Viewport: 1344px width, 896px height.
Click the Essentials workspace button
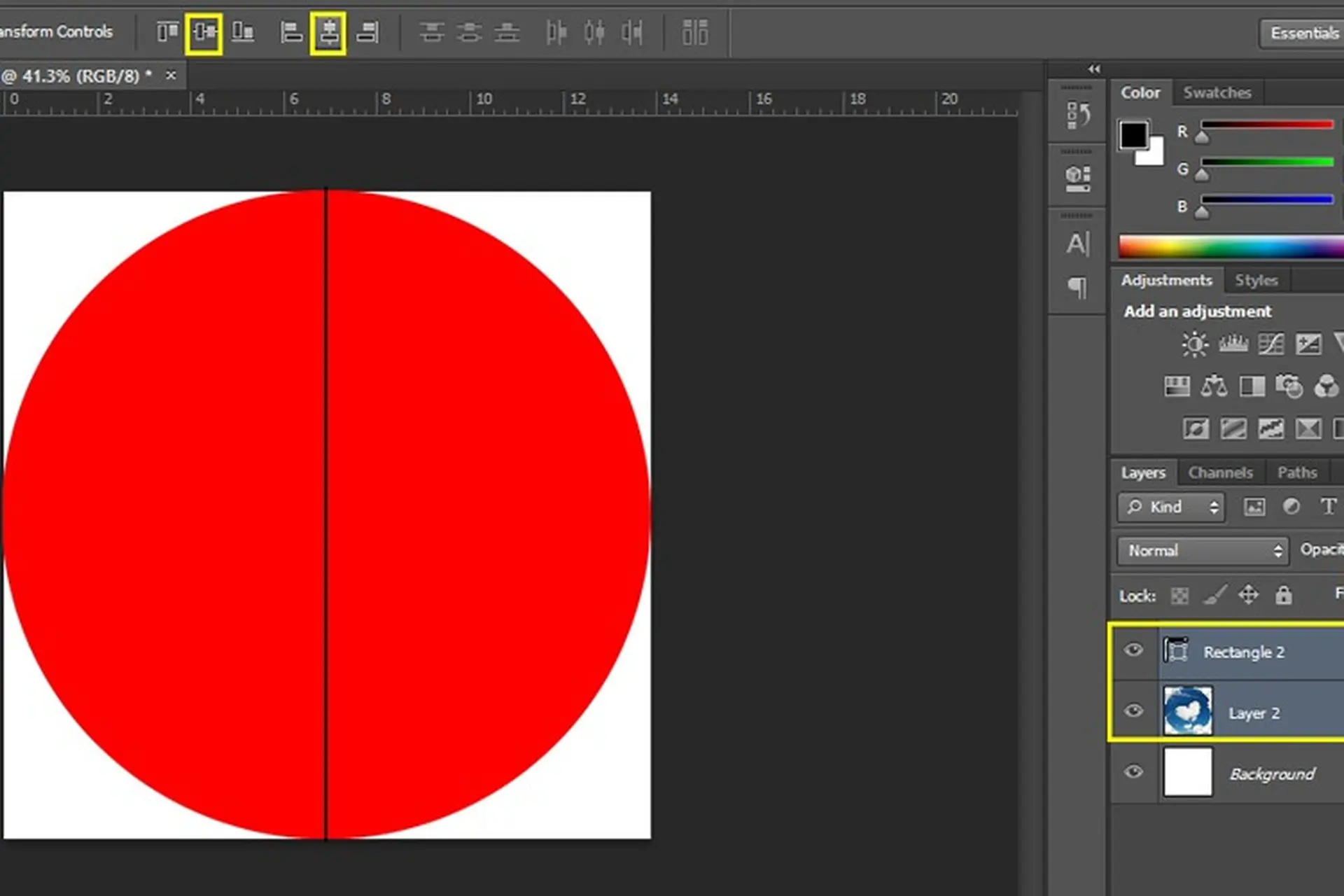[x=1303, y=33]
